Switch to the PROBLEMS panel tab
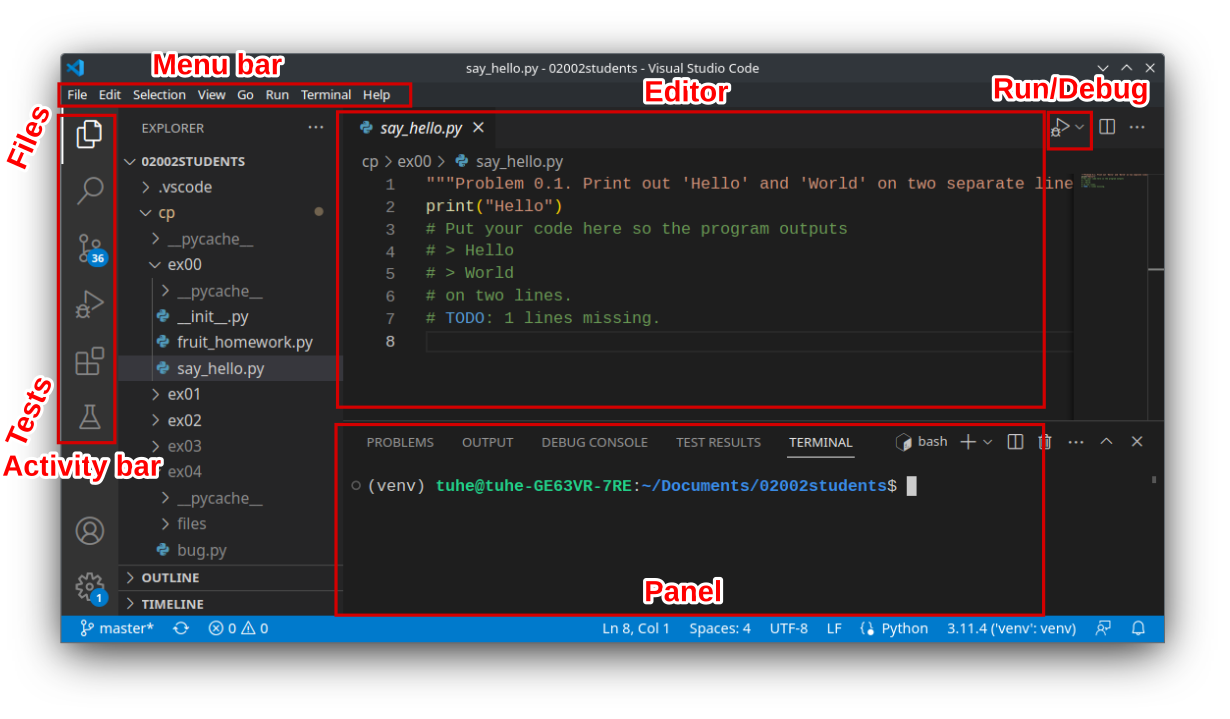The height and width of the screenshot is (719, 1230). click(400, 442)
